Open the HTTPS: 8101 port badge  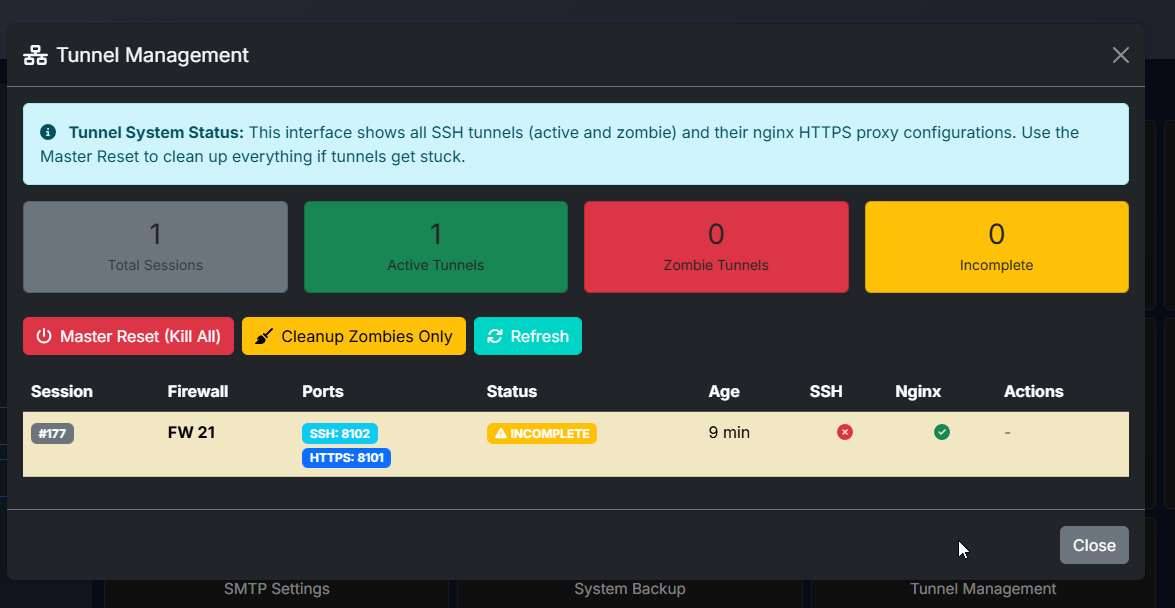[346, 458]
